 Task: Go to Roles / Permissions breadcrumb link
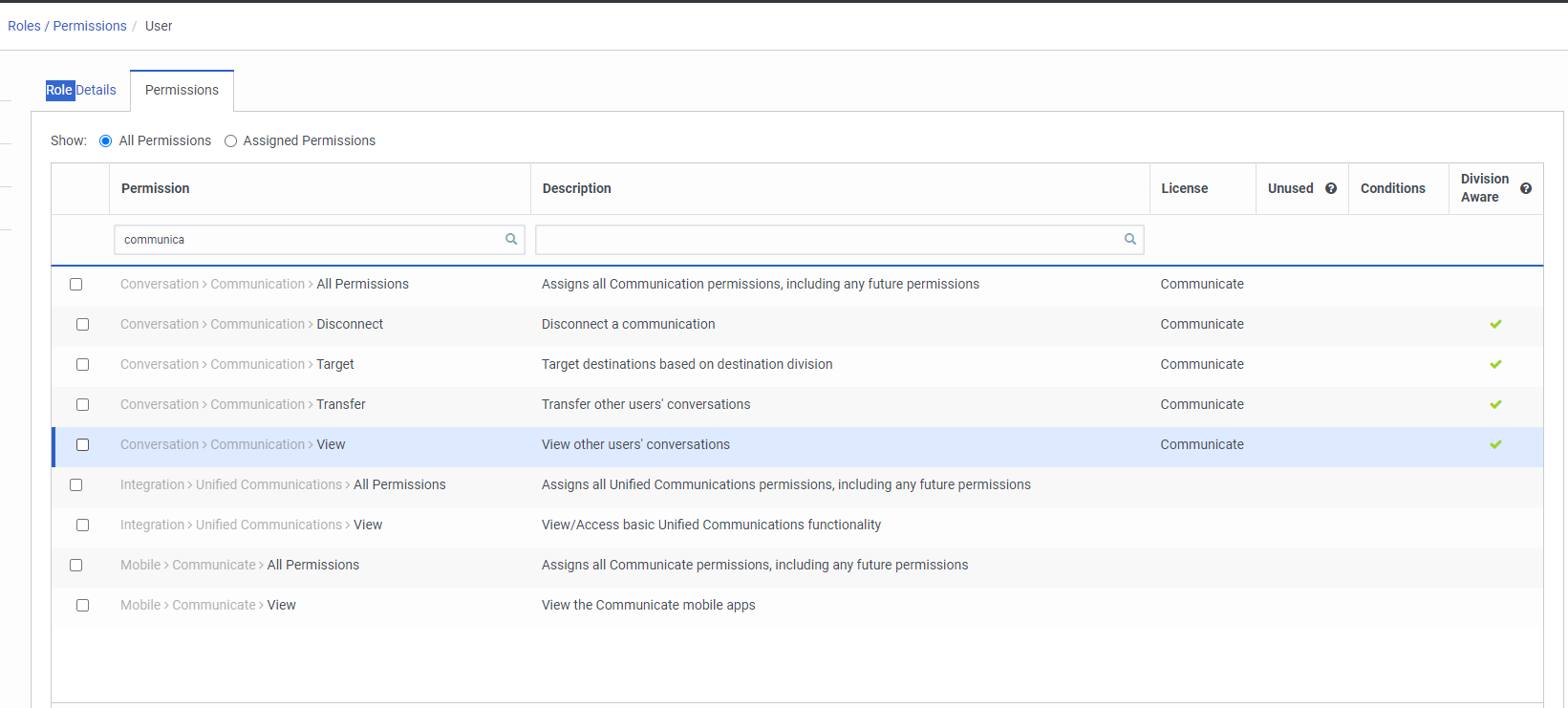(67, 27)
